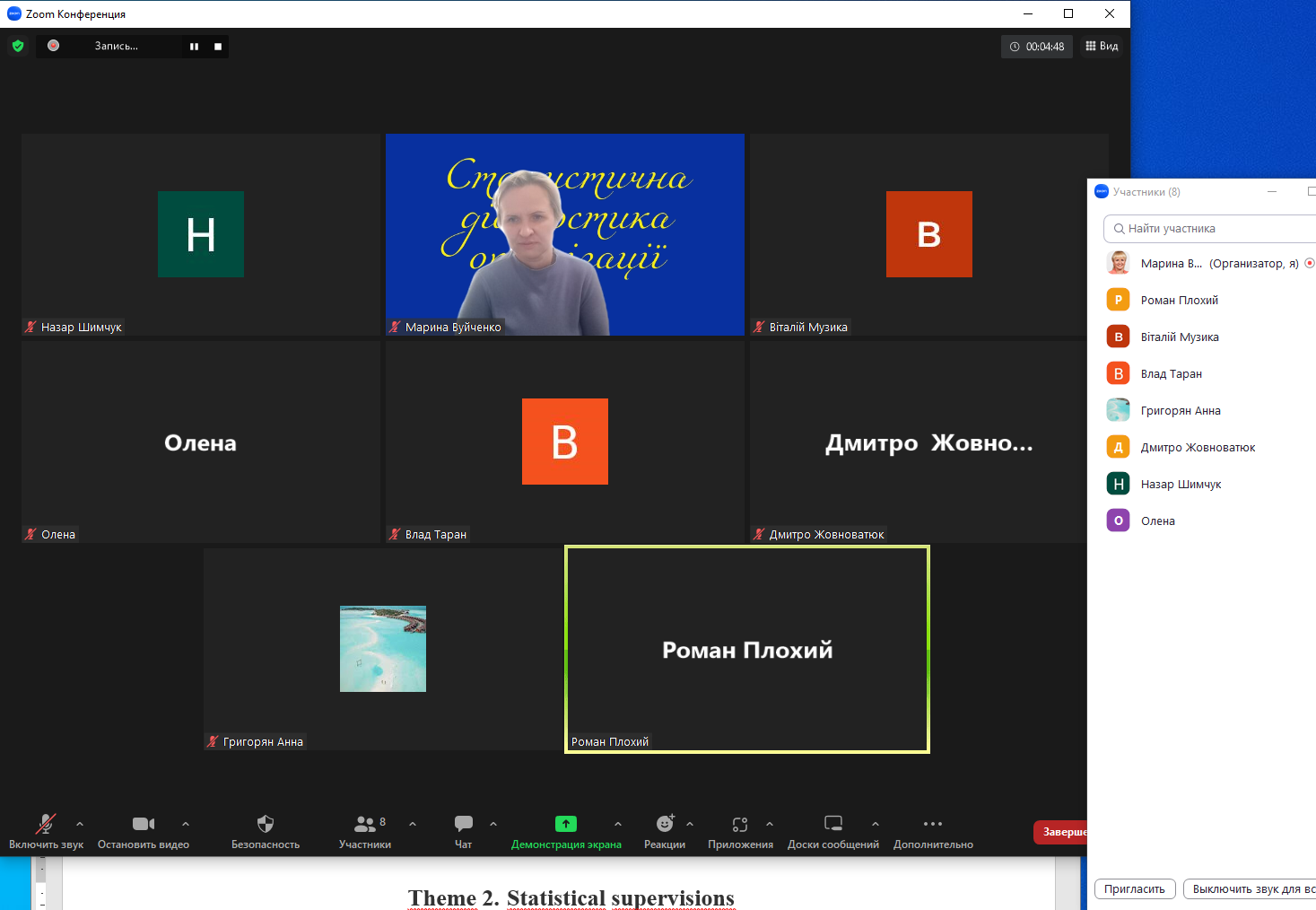1316x910 pixels.
Task: Pause the recording
Action: pos(194,47)
